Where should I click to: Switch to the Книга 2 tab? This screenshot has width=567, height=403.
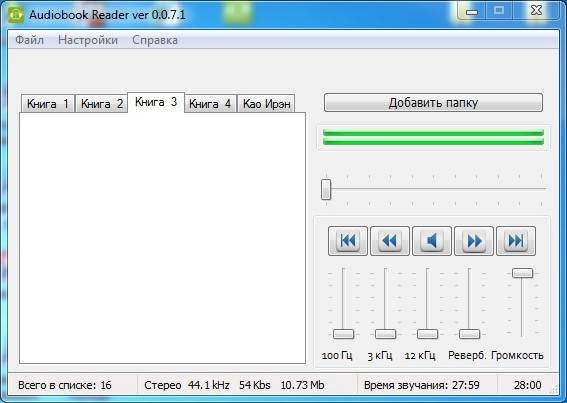click(102, 104)
